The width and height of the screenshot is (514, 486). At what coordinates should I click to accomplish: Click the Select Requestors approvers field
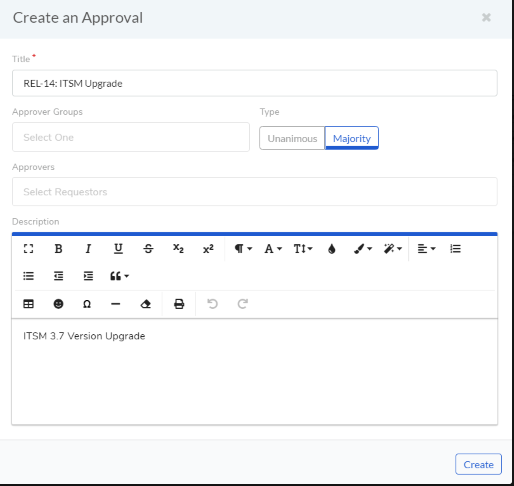[255, 192]
